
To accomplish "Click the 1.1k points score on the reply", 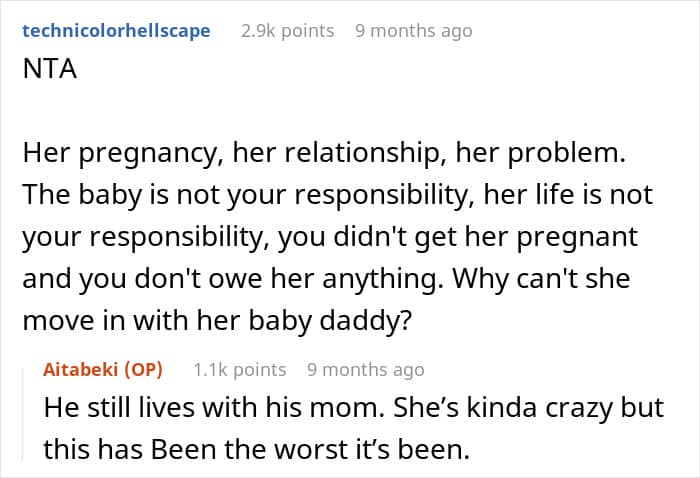I will [x=240, y=370].
